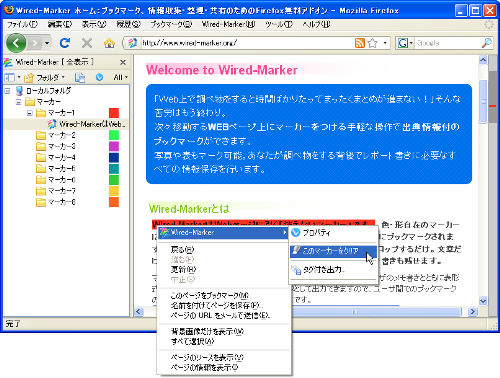Click the new folder icon beside フォルダ

pyautogui.click(x=29, y=78)
